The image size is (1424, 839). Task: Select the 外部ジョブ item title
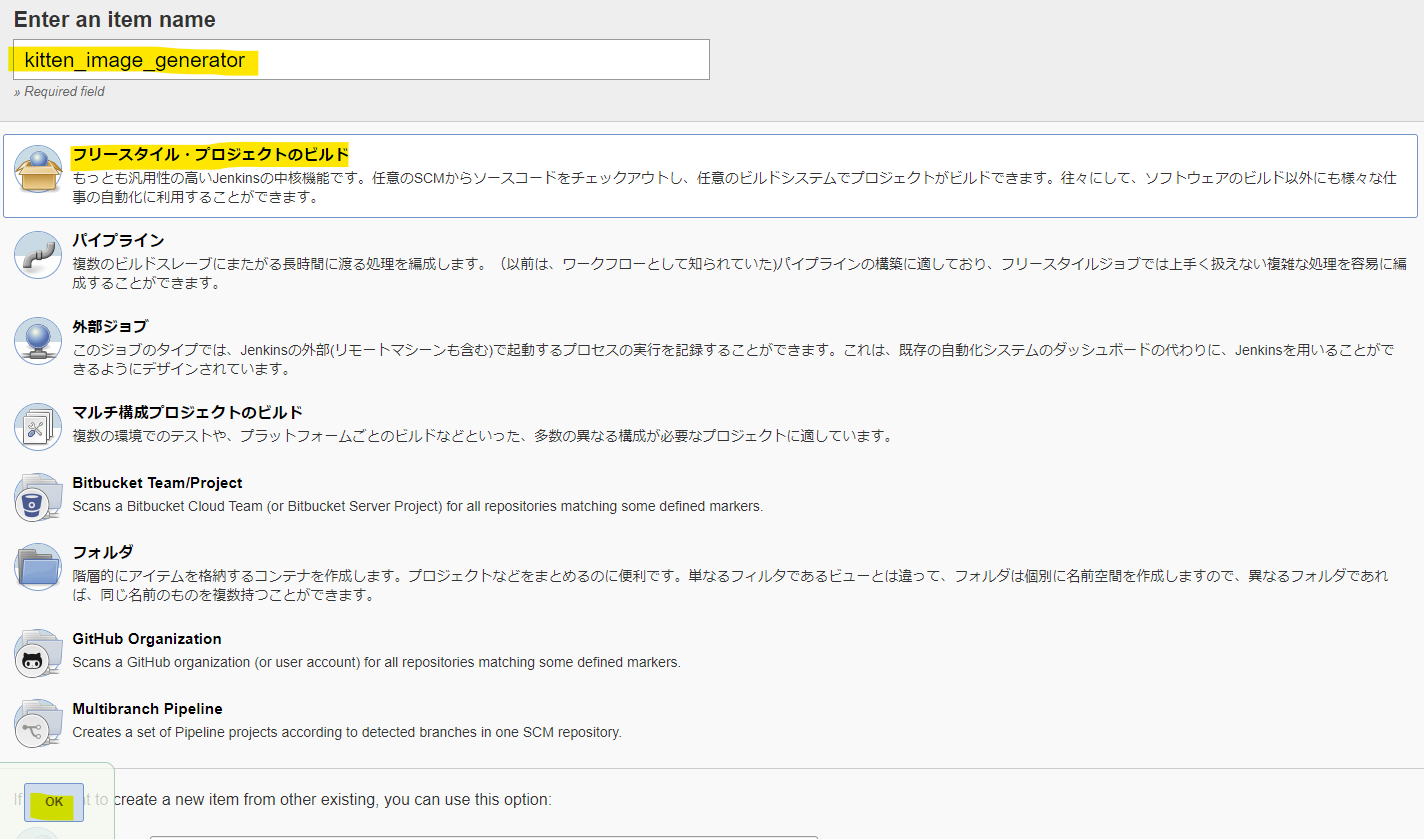[110, 327]
